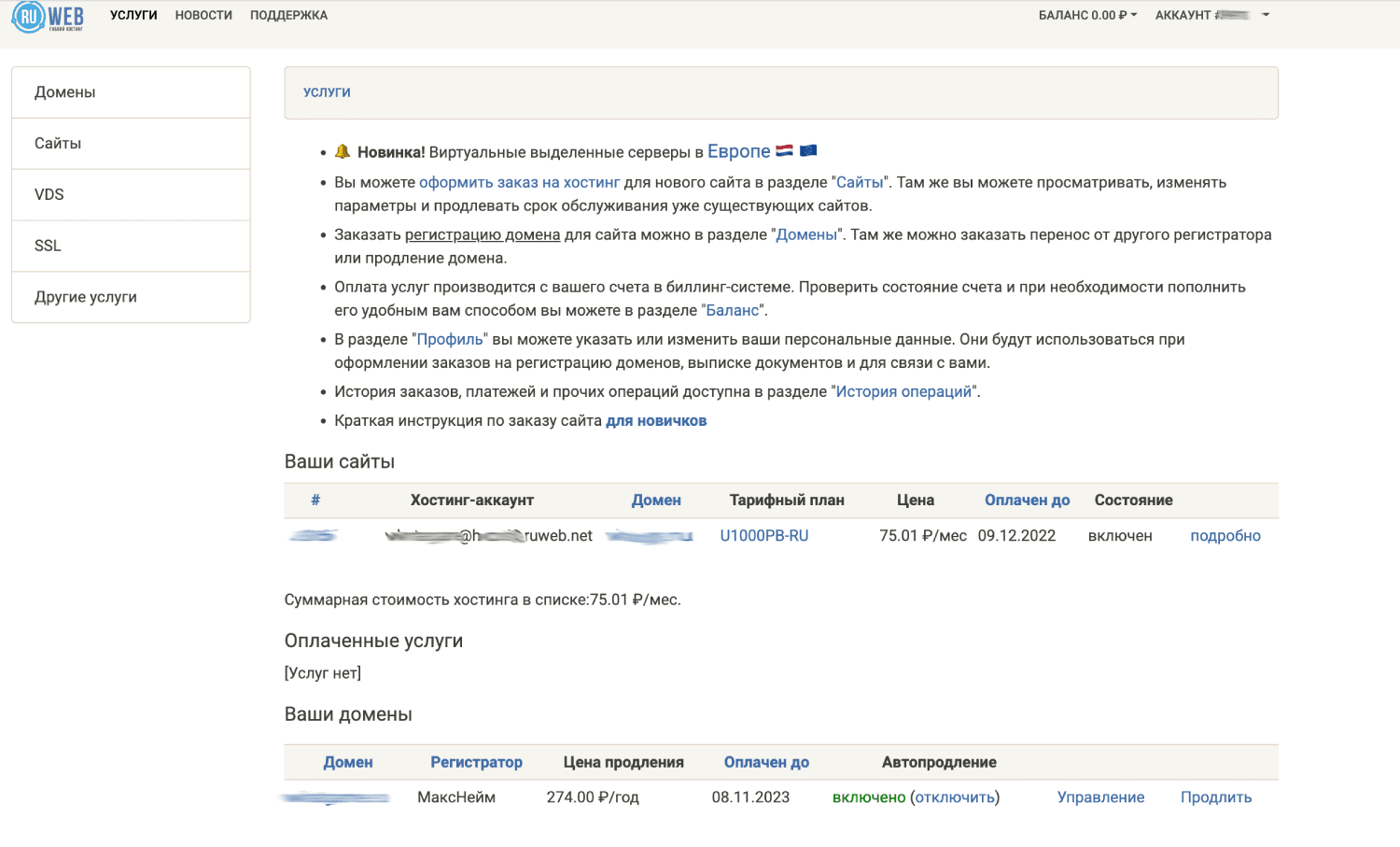Click the Ваши сайты heading
Image resolution: width=1400 pixels, height=847 pixels.
point(340,461)
